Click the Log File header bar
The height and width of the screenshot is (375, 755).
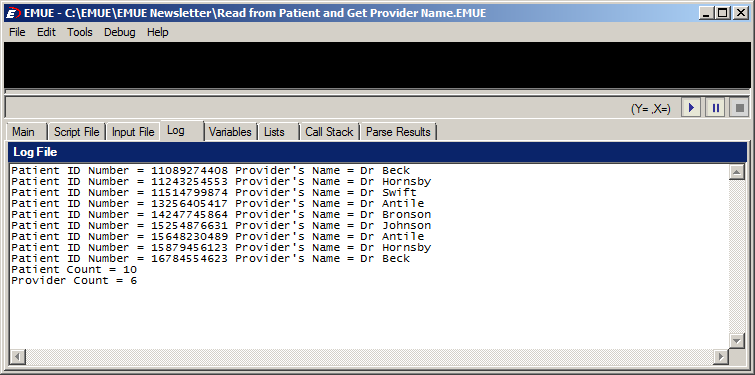(x=378, y=152)
